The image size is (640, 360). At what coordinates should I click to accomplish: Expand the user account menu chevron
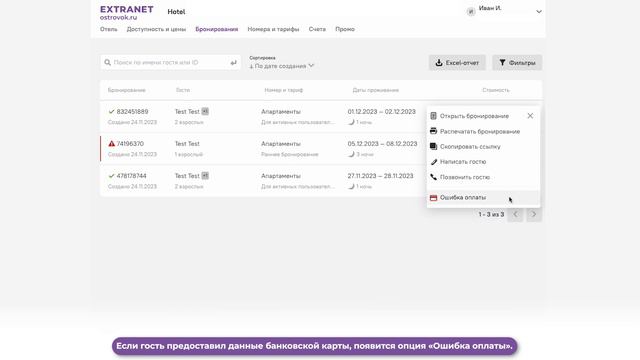[539, 11]
